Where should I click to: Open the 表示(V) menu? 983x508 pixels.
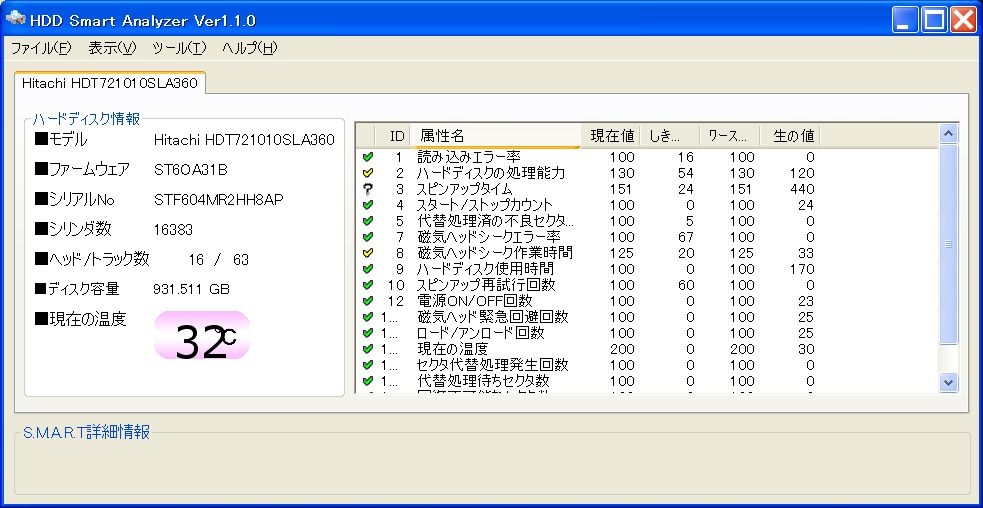(x=112, y=48)
